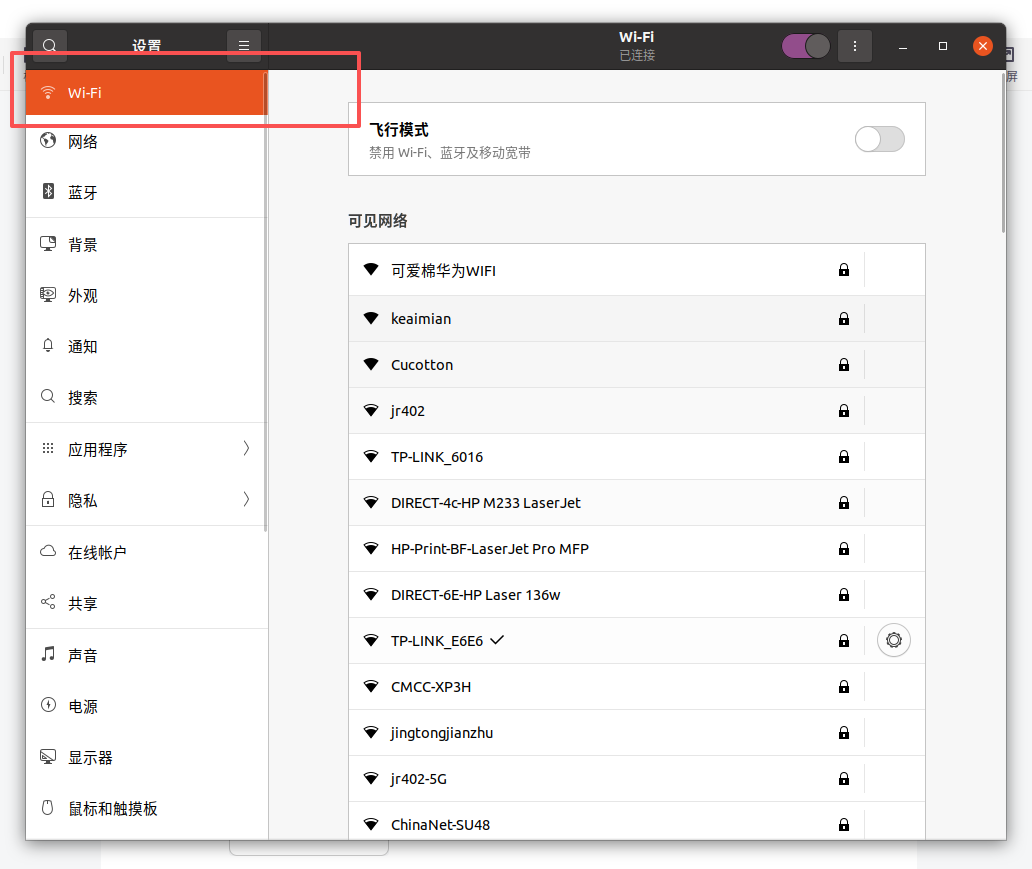Click the monitor icon beside 背景

pyautogui.click(x=48, y=244)
